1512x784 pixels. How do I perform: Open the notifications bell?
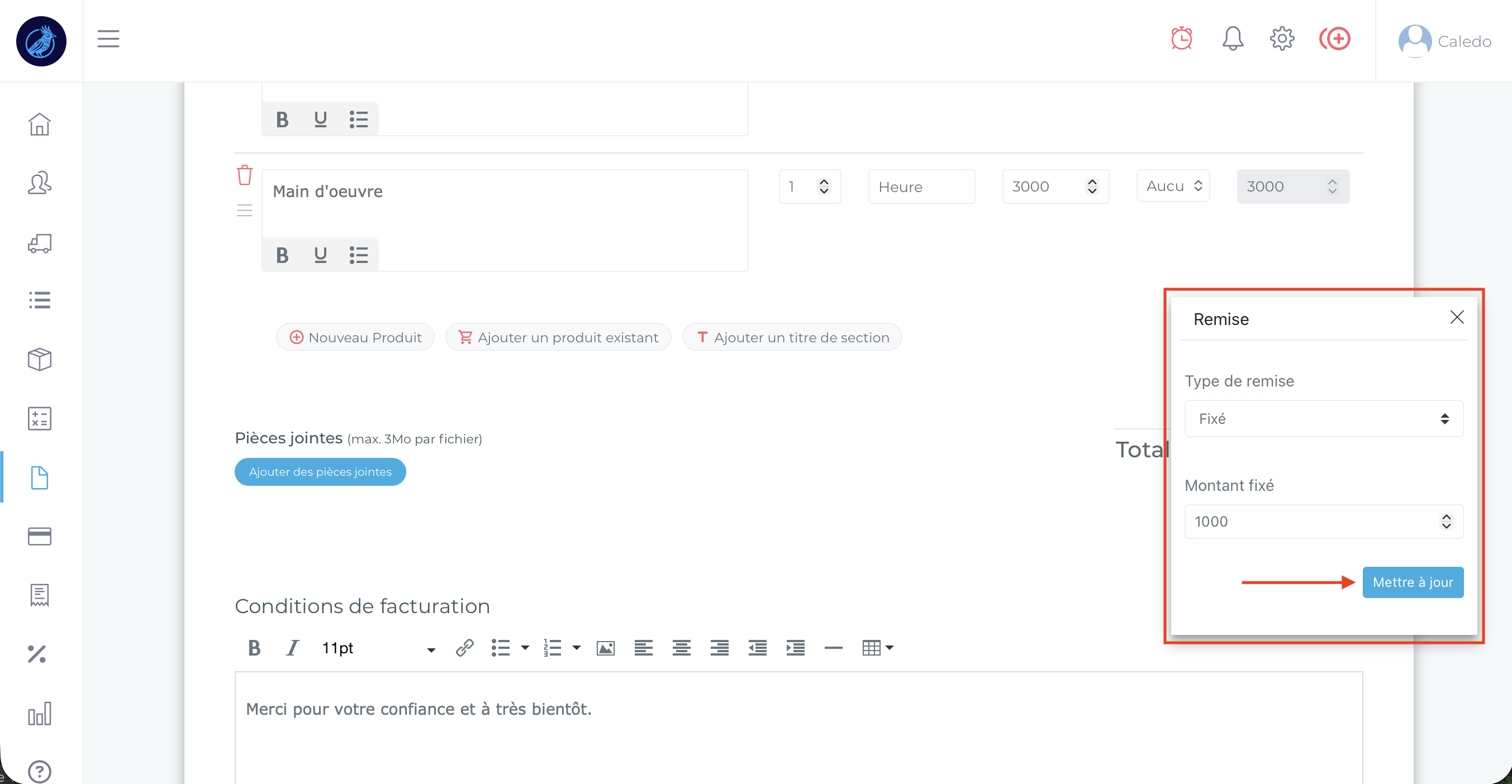pos(1232,39)
